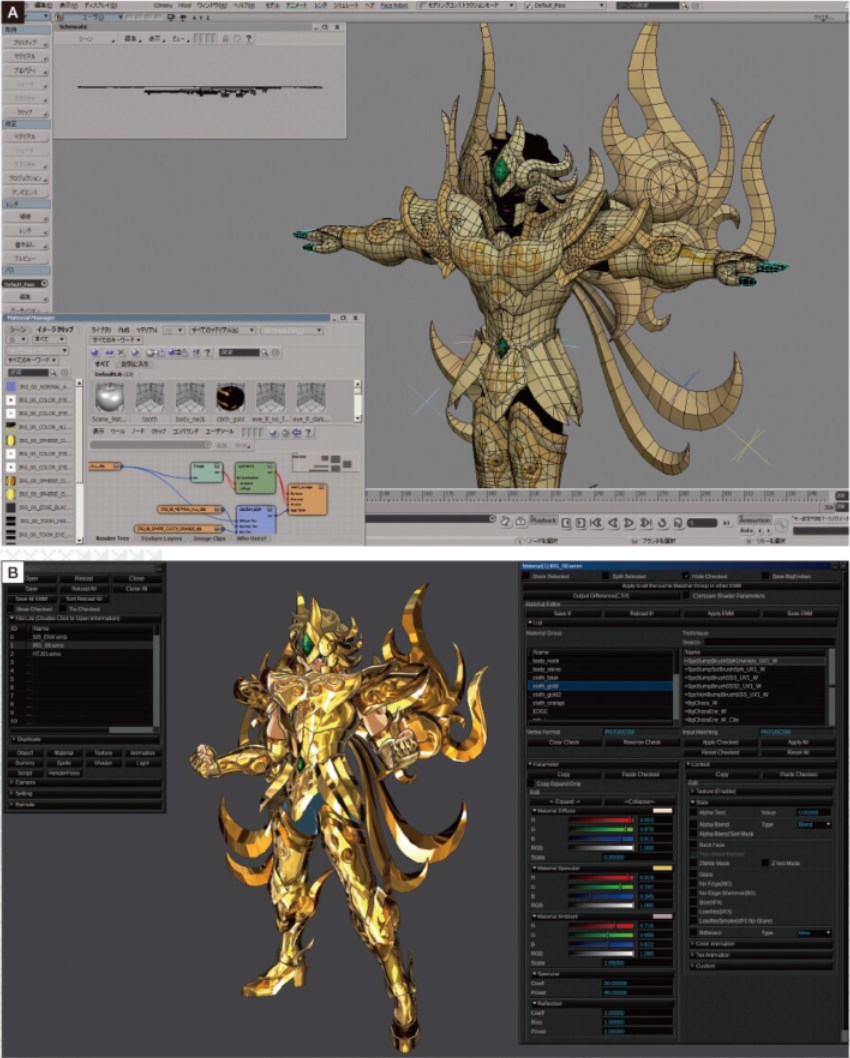850x1058 pixels.
Task: Select the IRG_00_NORMAL_A... image clip icon
Action: point(11,387)
